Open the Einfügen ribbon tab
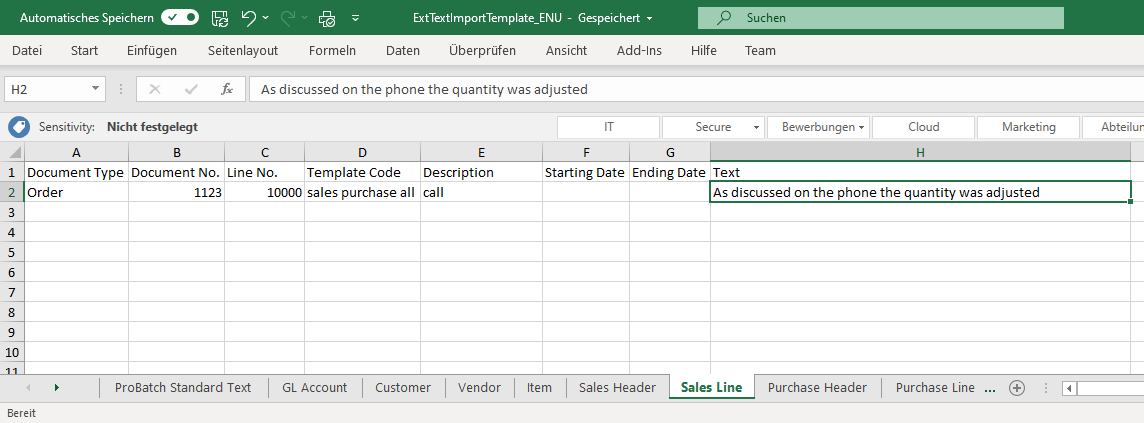This screenshot has height=423, width=1144. pos(152,50)
